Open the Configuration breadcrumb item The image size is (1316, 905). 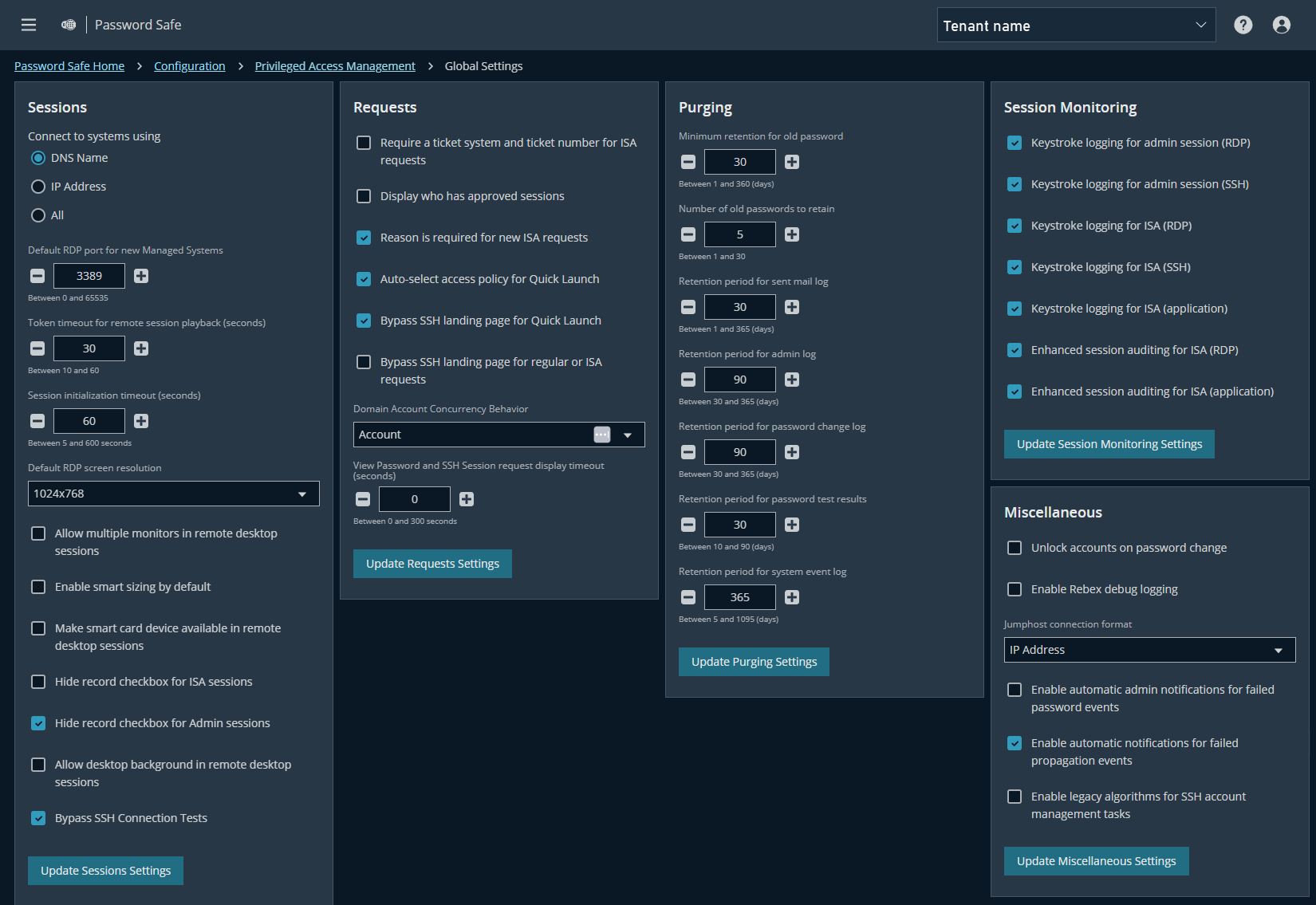click(189, 65)
